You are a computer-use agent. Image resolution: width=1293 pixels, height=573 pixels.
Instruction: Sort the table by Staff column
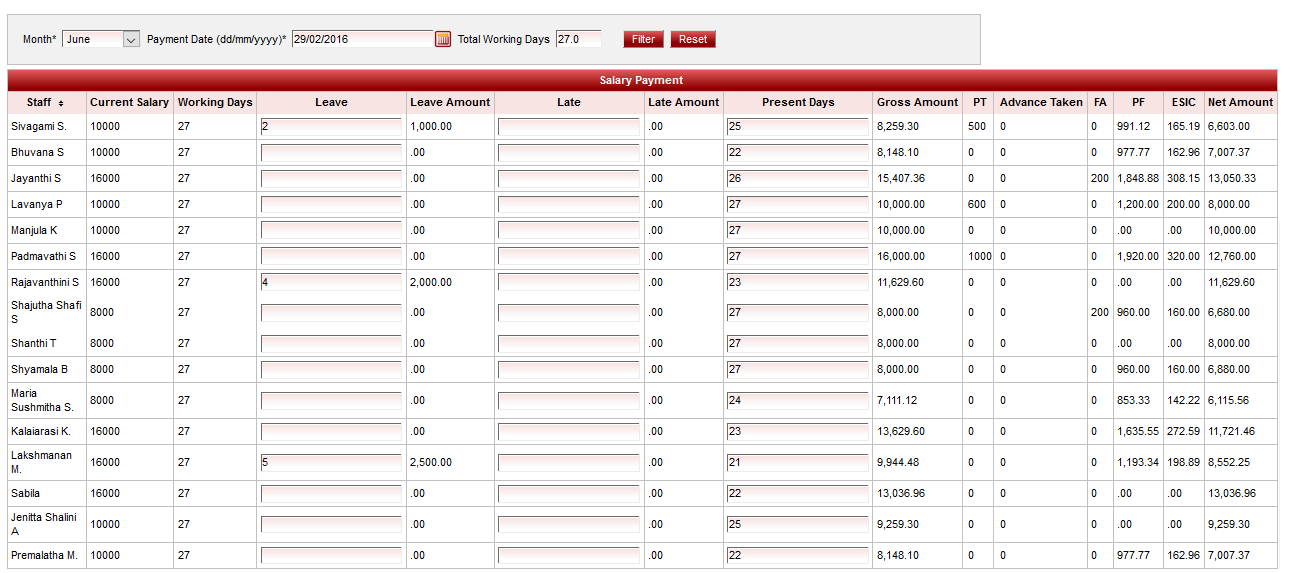coord(46,102)
